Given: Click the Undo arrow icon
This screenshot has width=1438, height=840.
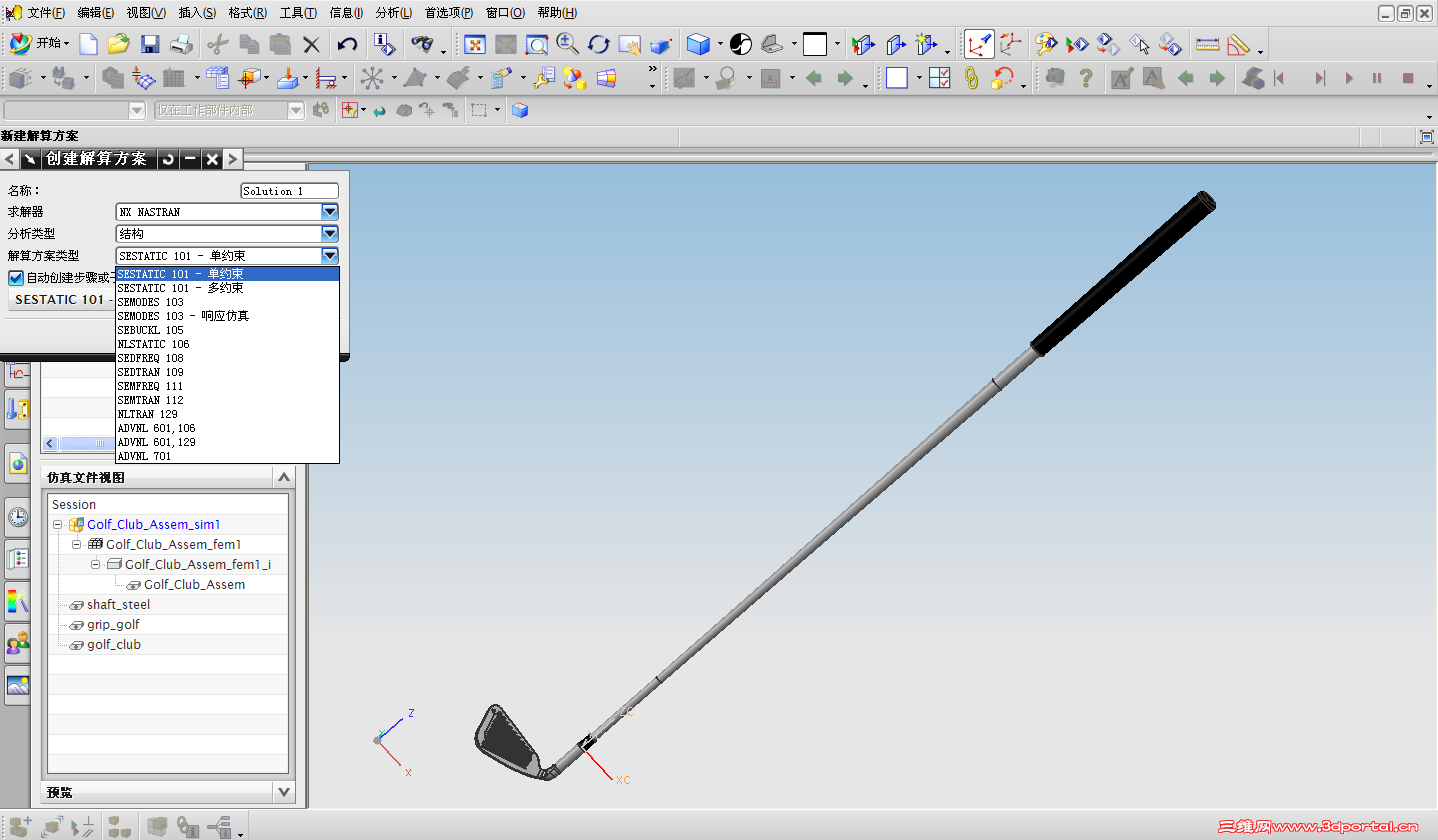Looking at the screenshot, I should [347, 44].
